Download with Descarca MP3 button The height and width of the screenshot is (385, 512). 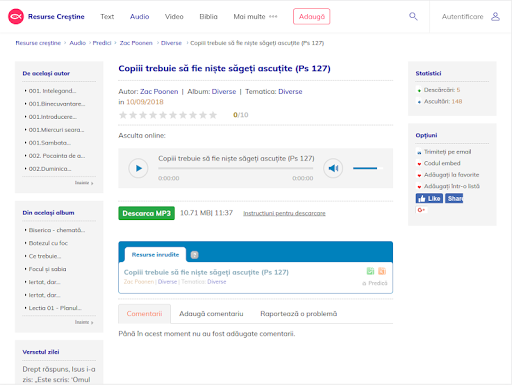point(147,213)
